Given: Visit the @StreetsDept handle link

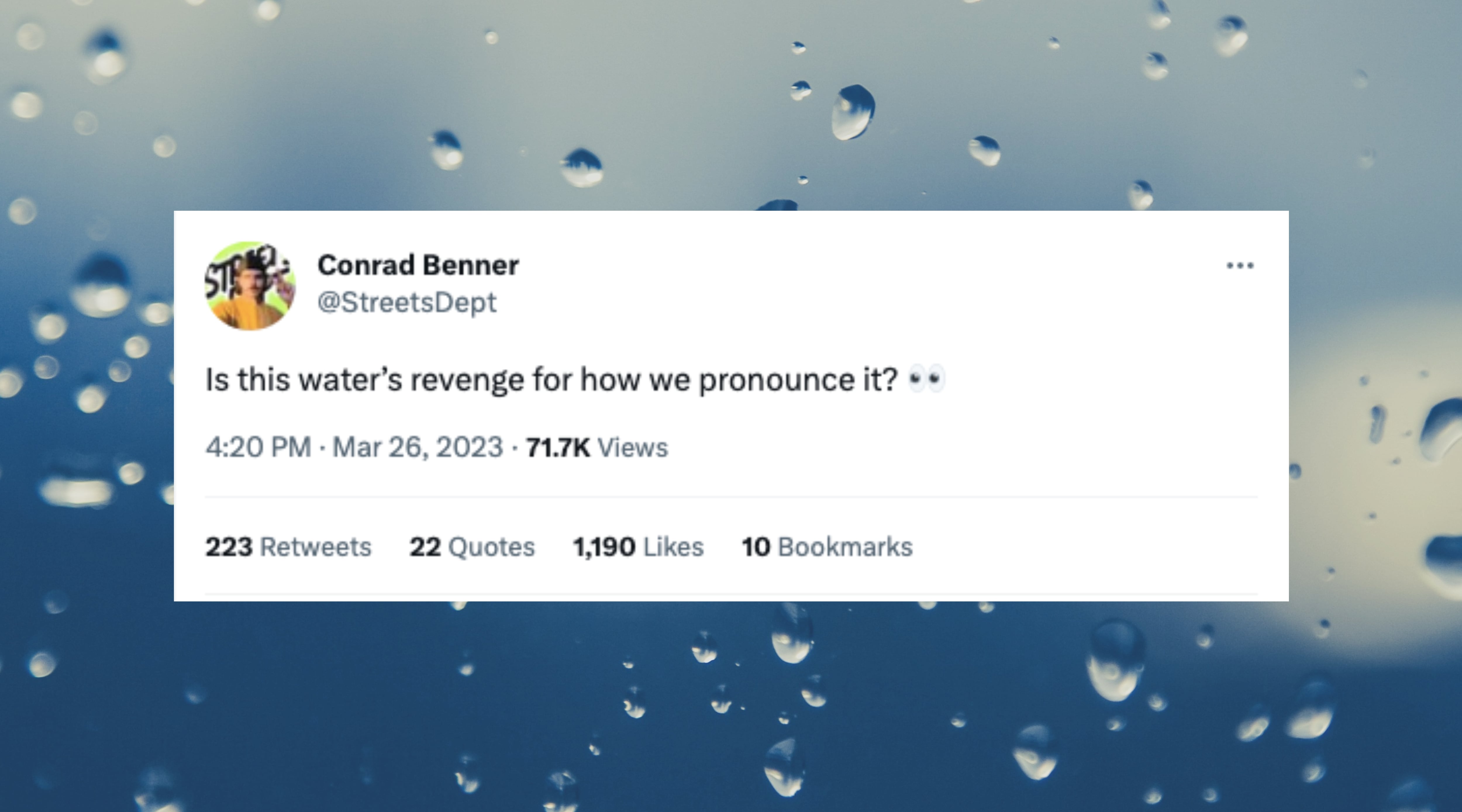Looking at the screenshot, I should click(x=406, y=302).
